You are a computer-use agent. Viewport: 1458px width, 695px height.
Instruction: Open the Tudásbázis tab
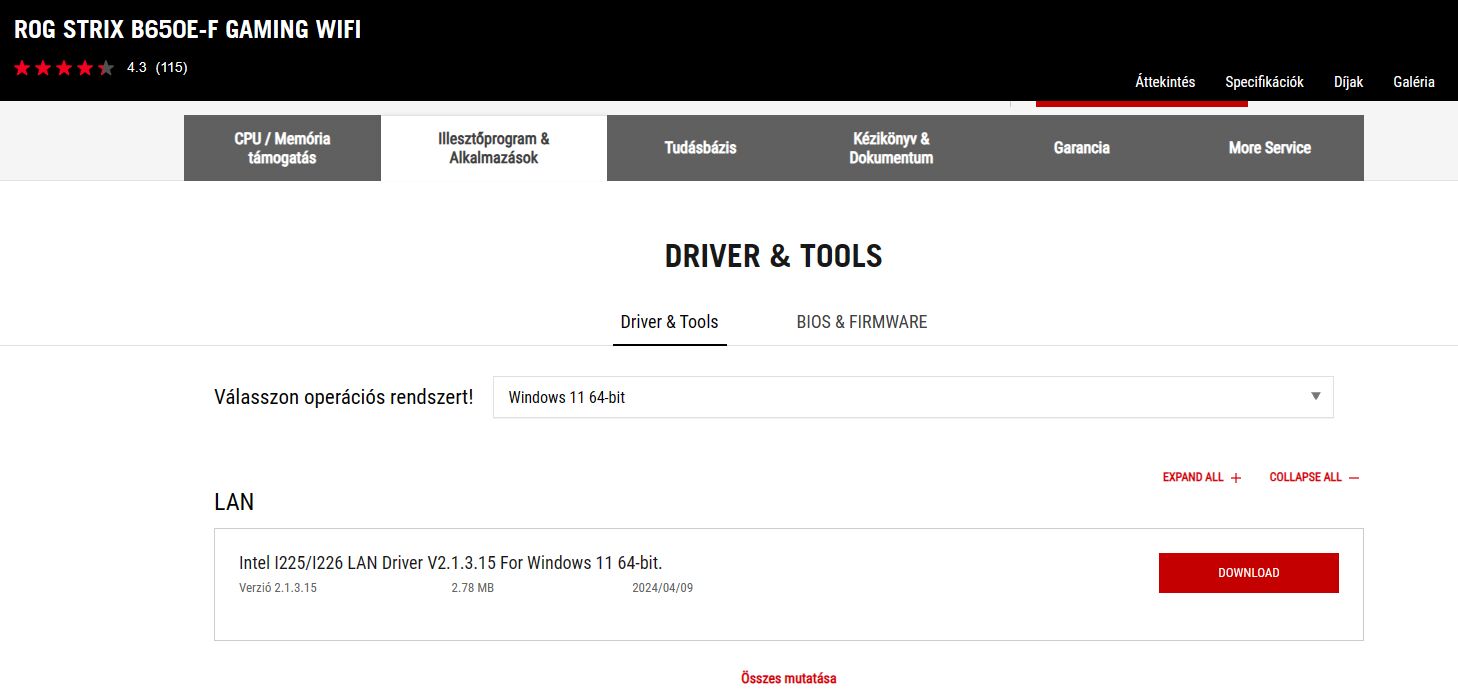[700, 148]
